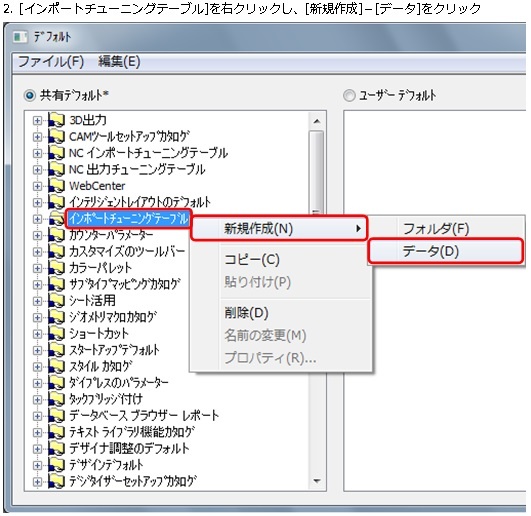Click the デフォルト window title icon
The image size is (531, 516).
[x=20, y=37]
